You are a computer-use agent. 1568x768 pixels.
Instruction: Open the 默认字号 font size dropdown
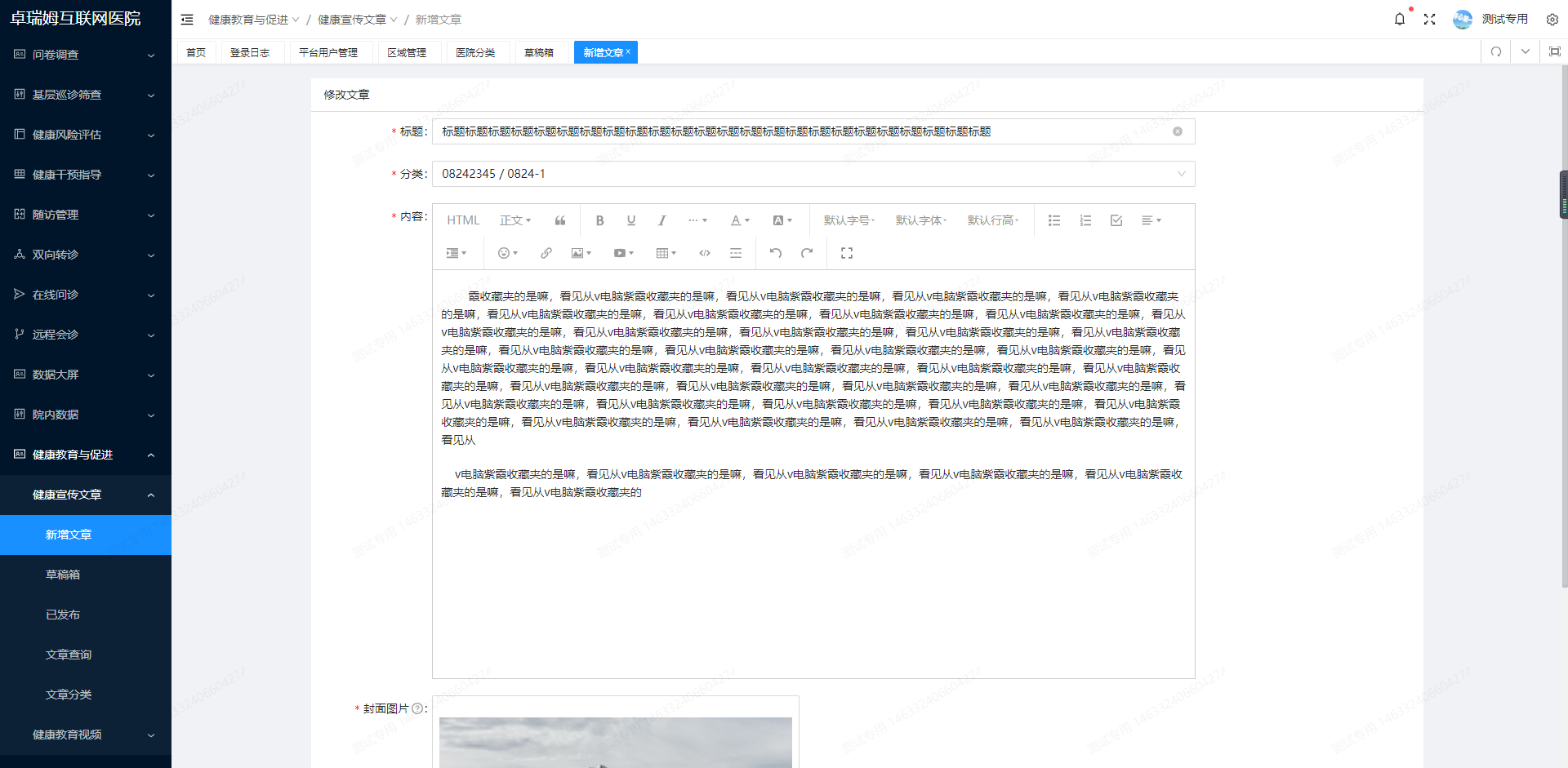pos(849,220)
